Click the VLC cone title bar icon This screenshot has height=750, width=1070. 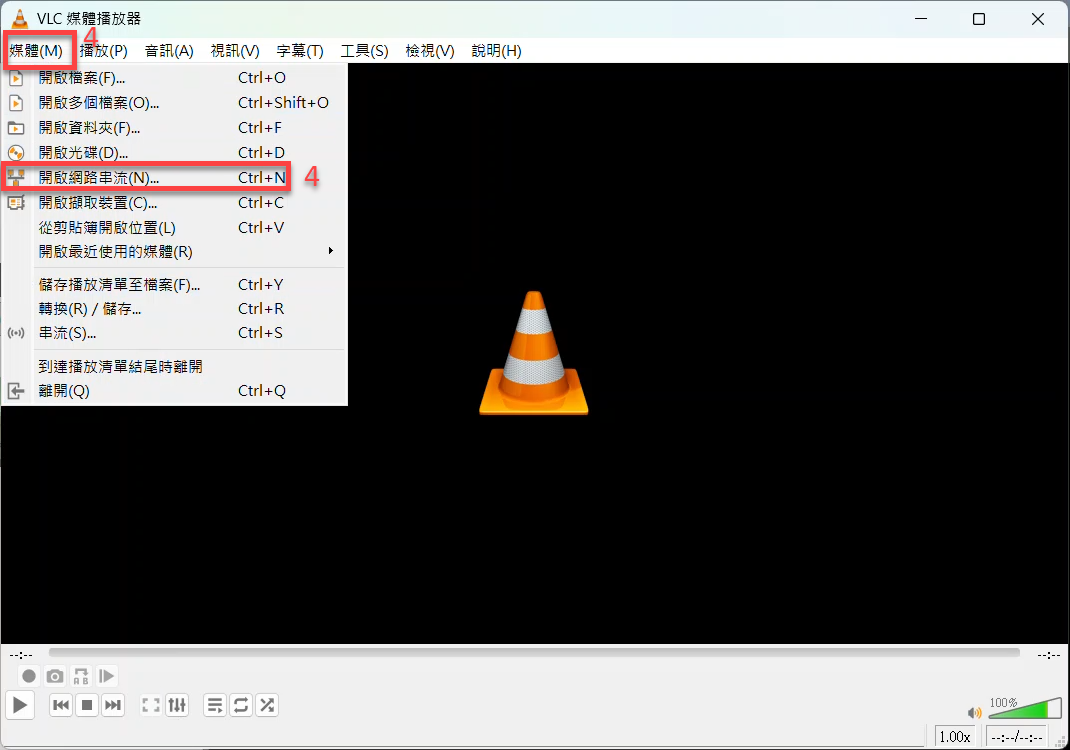pos(20,18)
